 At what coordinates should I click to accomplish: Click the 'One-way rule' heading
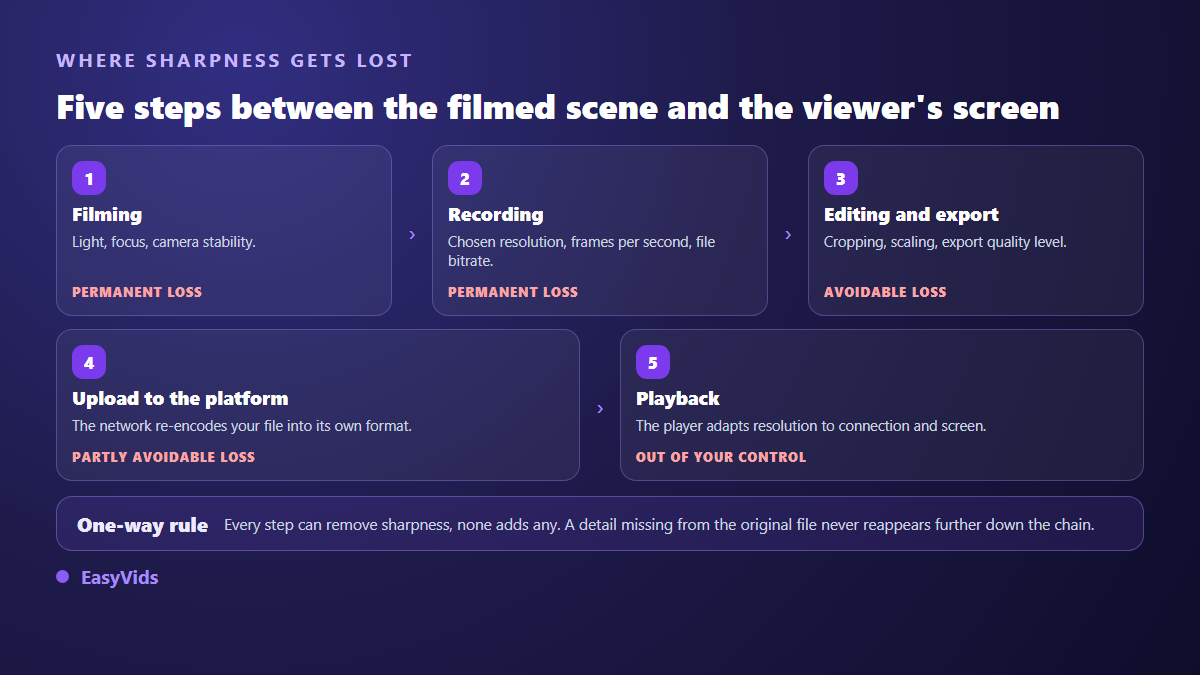tap(143, 525)
